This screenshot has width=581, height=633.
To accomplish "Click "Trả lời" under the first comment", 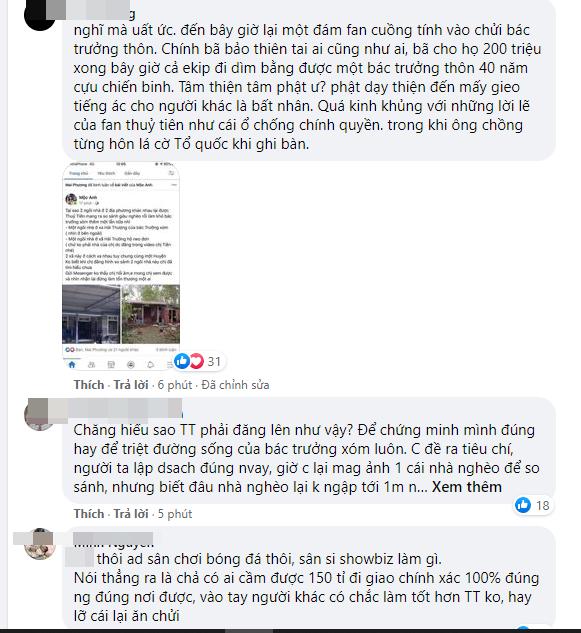I will [131, 385].
